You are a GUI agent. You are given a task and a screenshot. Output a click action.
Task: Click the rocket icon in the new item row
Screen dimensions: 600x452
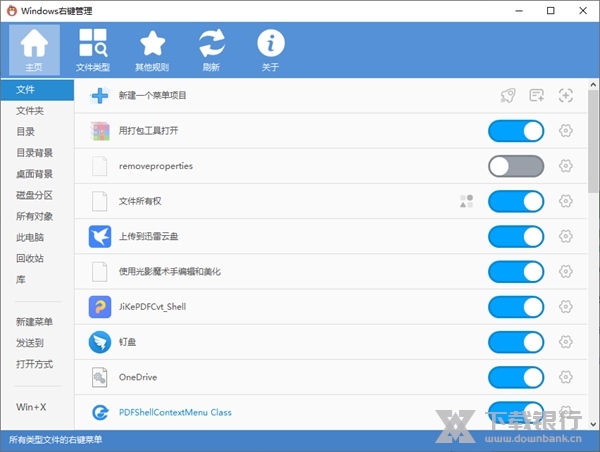pyautogui.click(x=508, y=95)
